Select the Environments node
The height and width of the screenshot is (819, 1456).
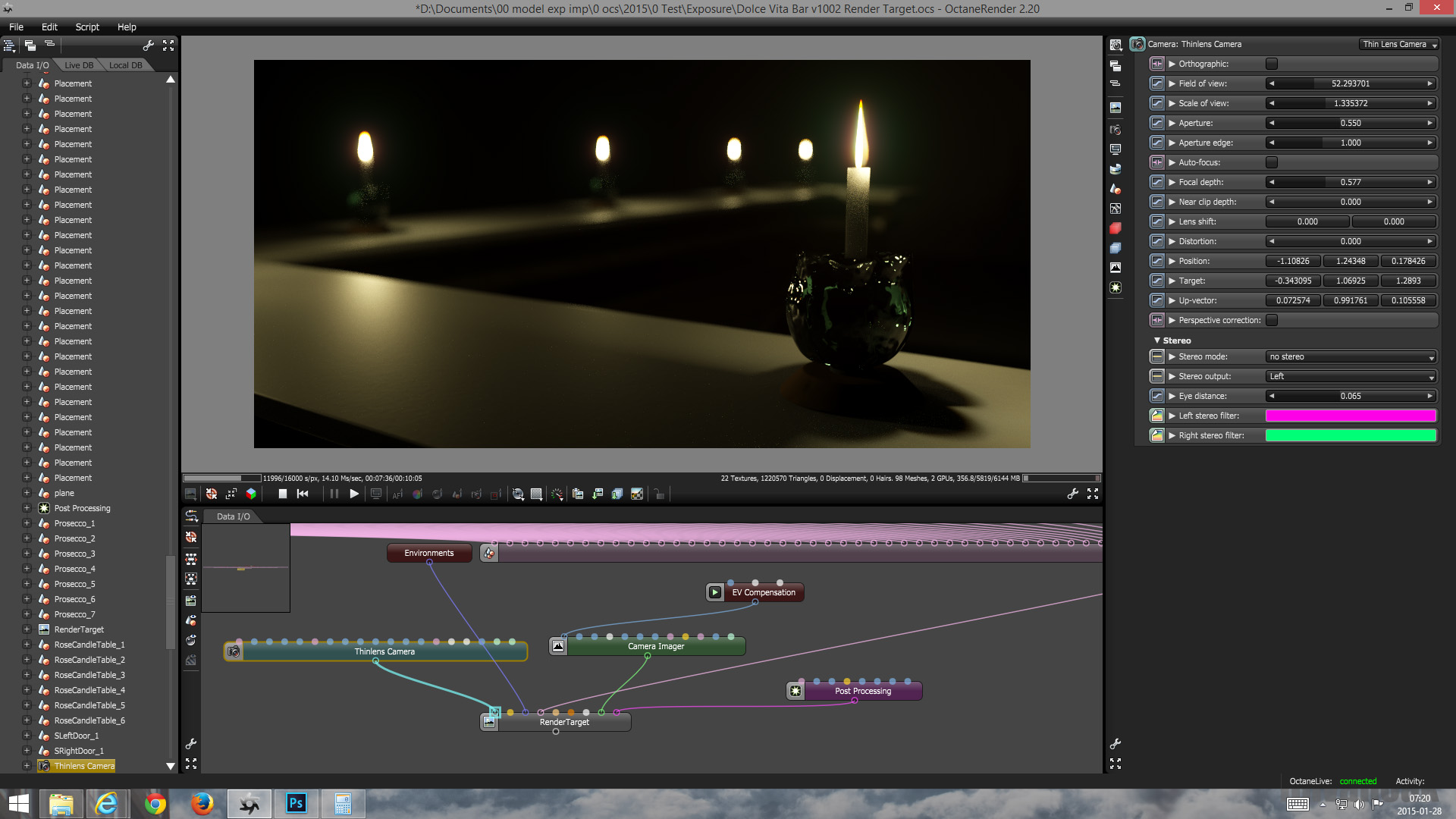point(428,553)
